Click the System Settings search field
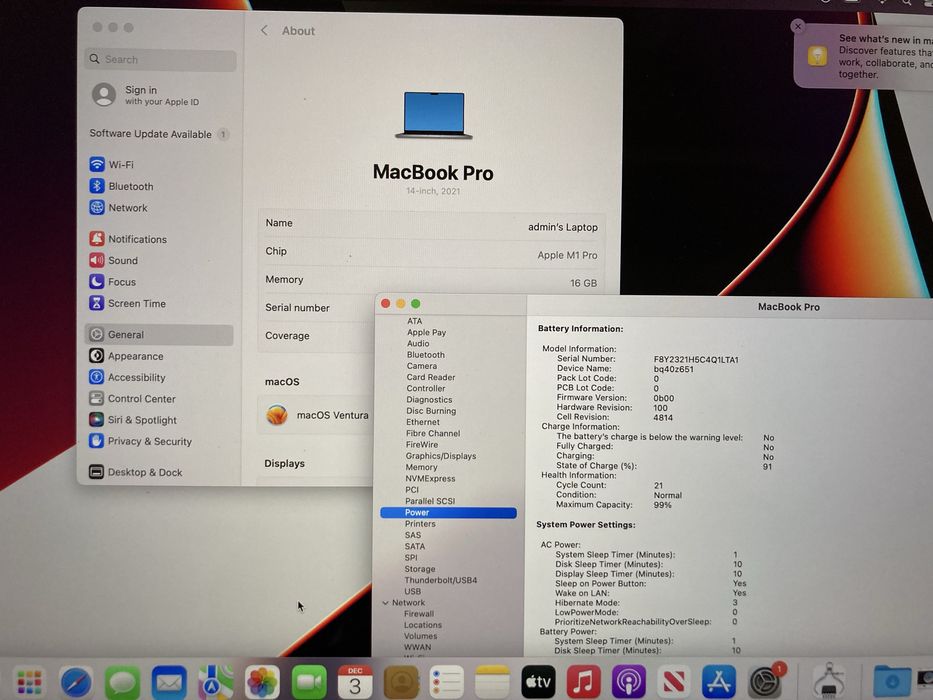The image size is (933, 700). coord(161,60)
